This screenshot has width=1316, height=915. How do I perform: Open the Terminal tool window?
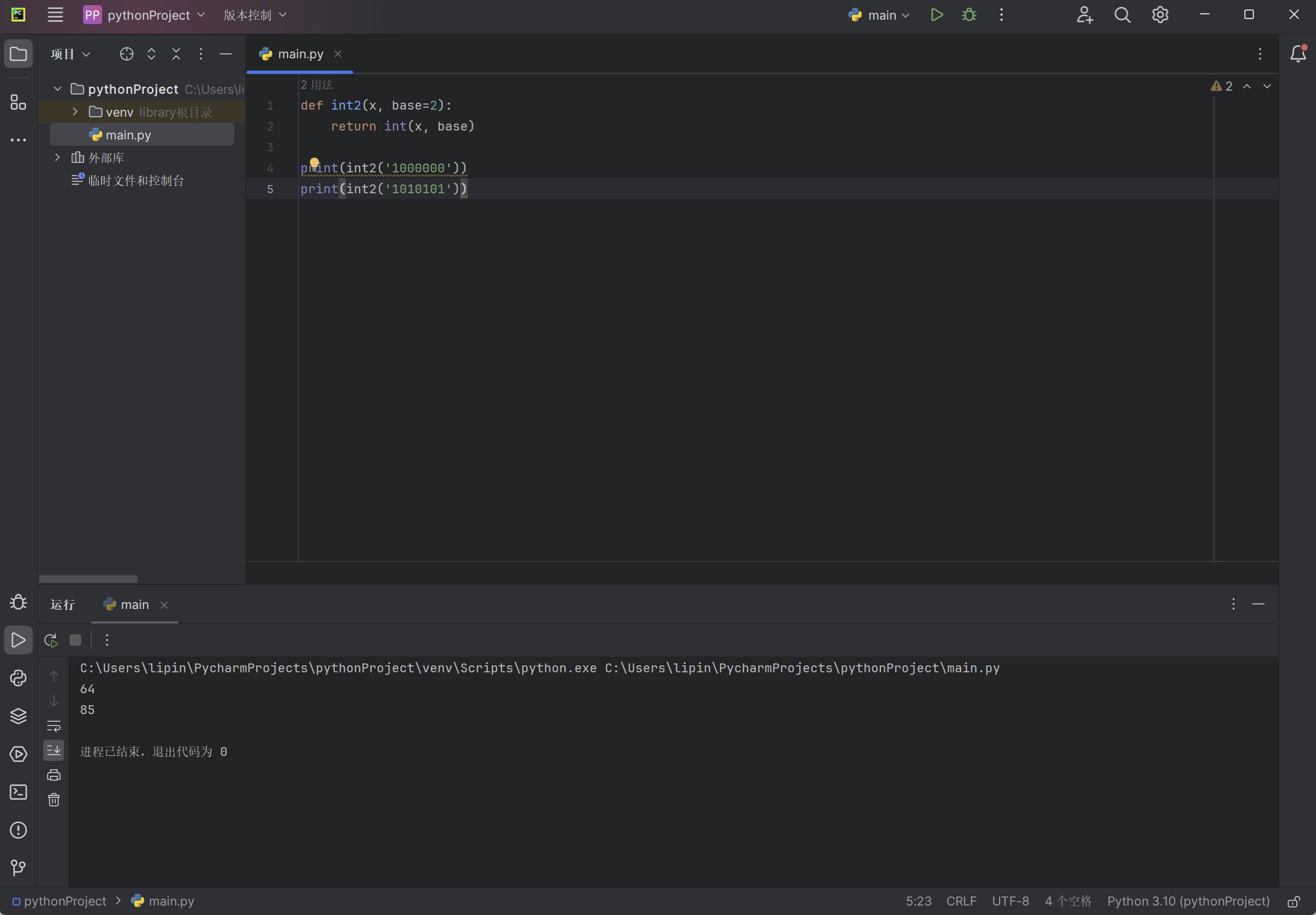pos(18,792)
